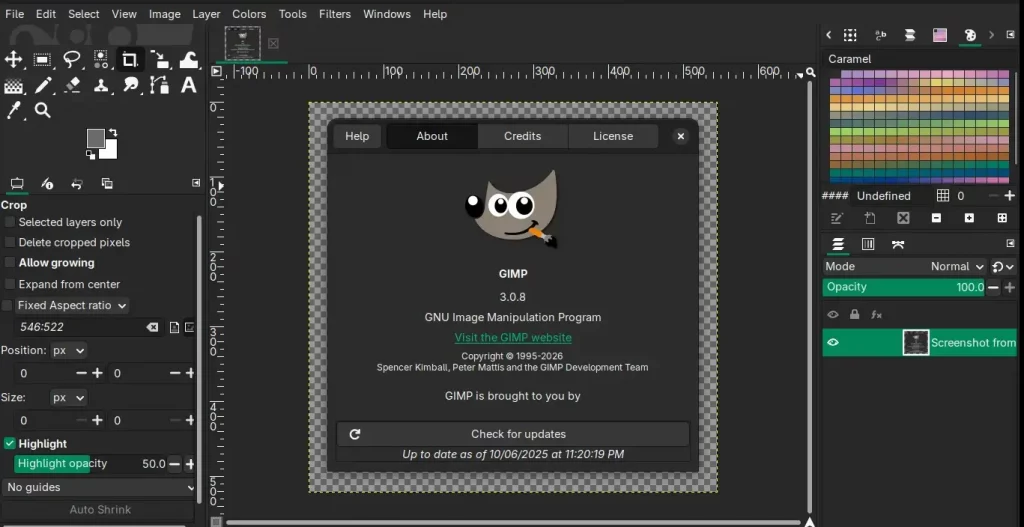
Task: Select the Paintbrush tool
Action: point(42,86)
